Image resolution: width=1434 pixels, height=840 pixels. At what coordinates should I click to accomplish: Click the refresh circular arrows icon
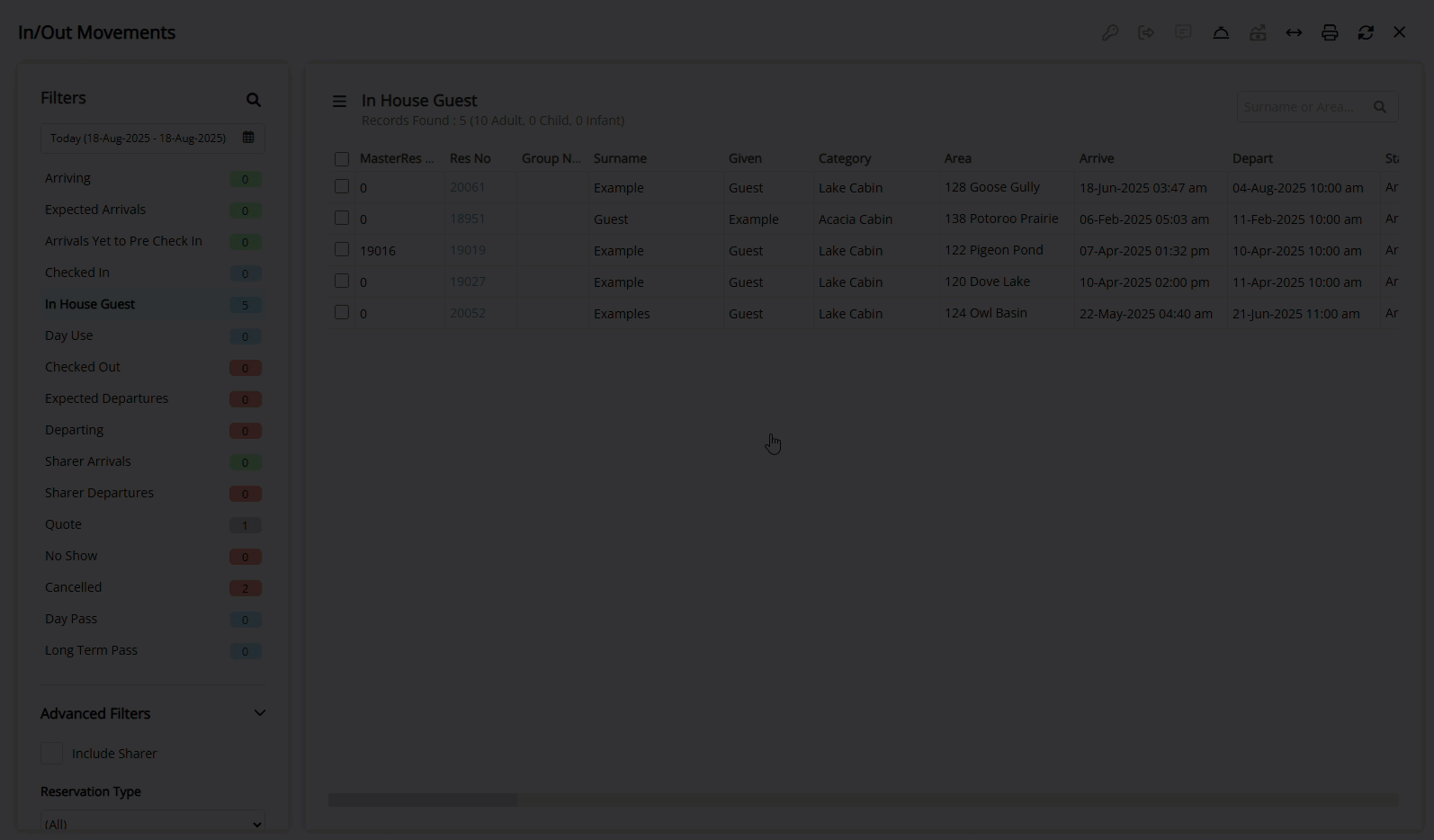(x=1366, y=32)
